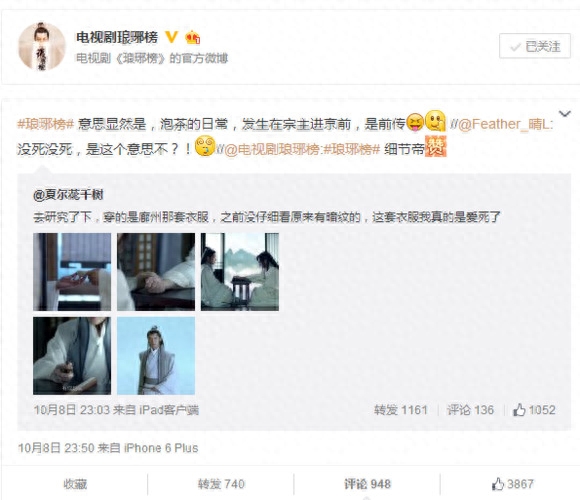Click the dizzy swirl-eyed emoji
Image resolution: width=580 pixels, height=500 pixels.
[x=205, y=146]
